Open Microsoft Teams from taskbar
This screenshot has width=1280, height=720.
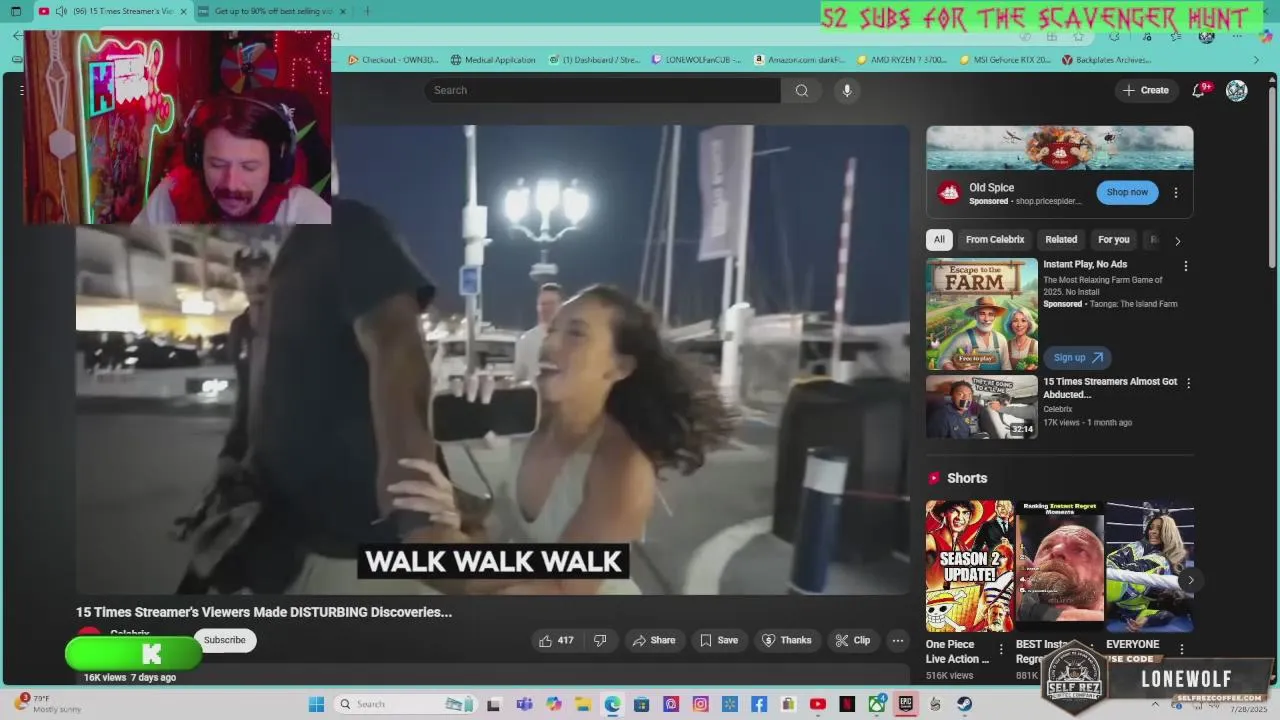coord(524,704)
